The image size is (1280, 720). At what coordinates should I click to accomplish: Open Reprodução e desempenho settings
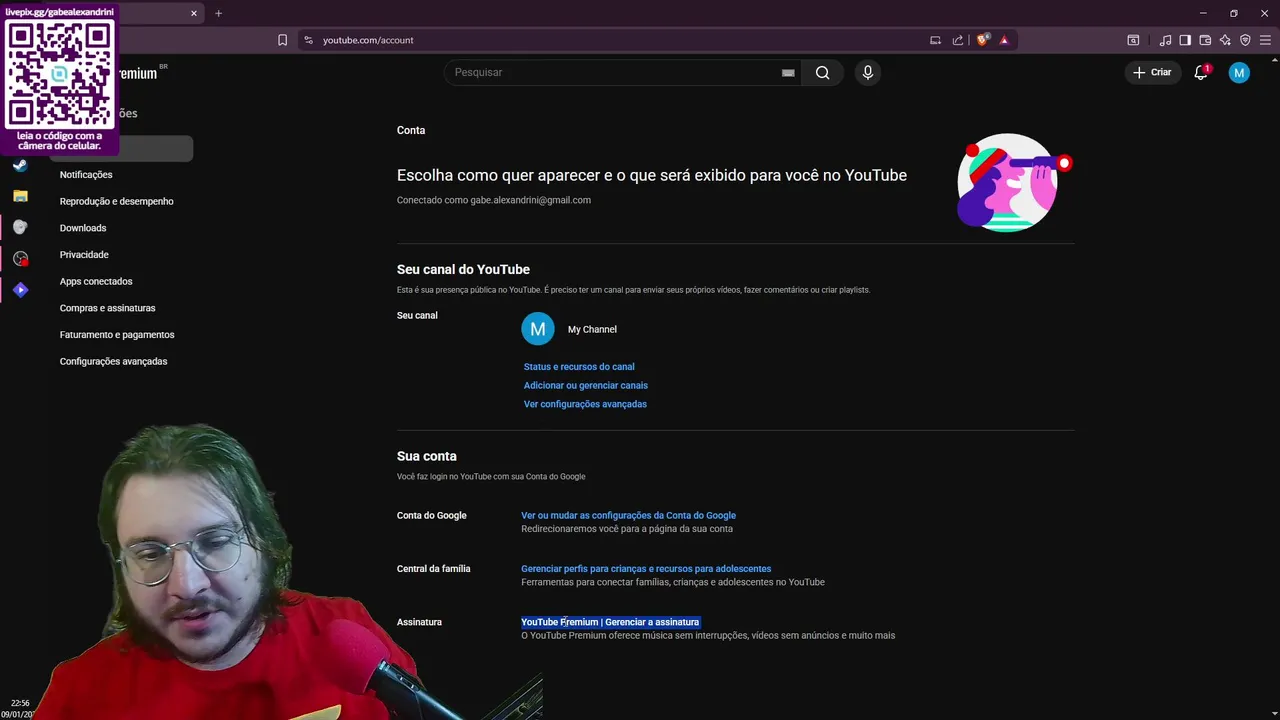tap(116, 201)
